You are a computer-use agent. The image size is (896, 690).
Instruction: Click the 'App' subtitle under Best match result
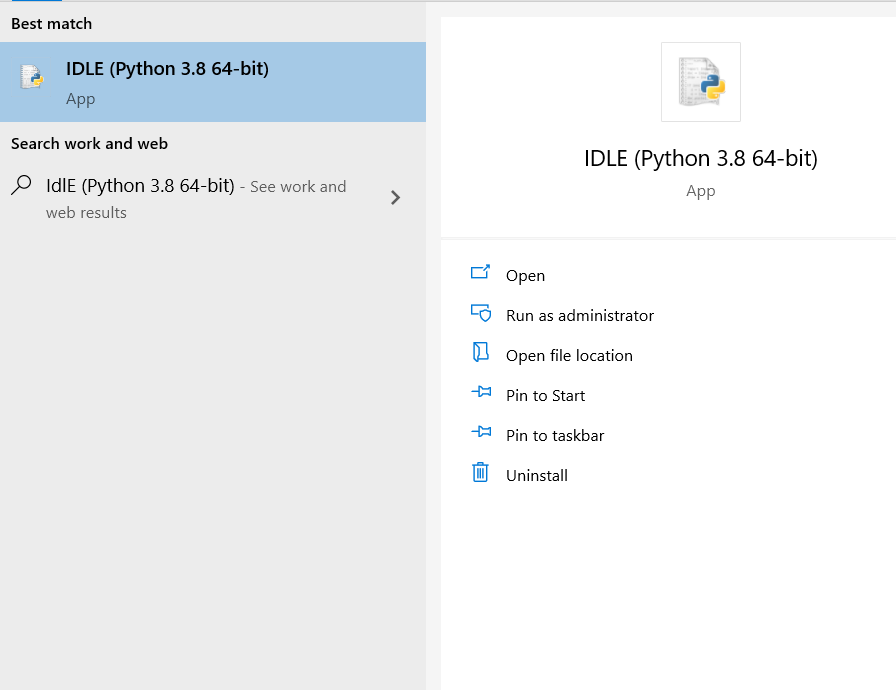pyautogui.click(x=80, y=99)
